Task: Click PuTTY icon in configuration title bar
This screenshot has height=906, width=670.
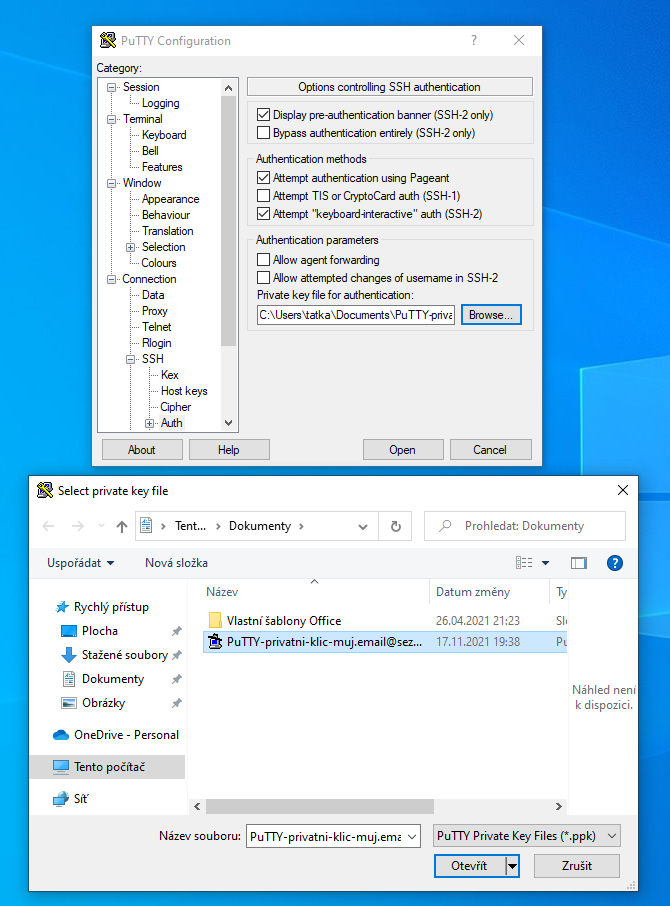Action: click(107, 40)
